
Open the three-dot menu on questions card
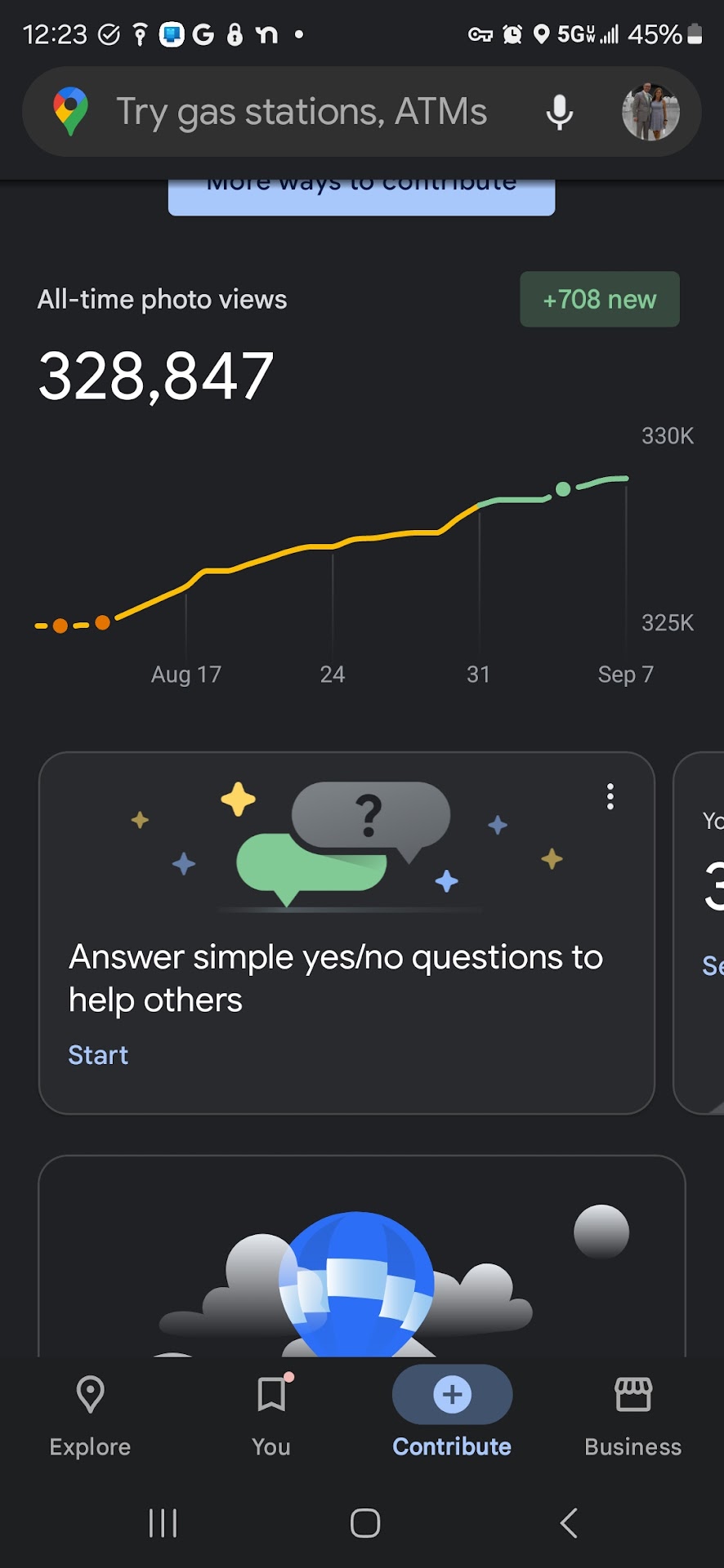pos(610,796)
